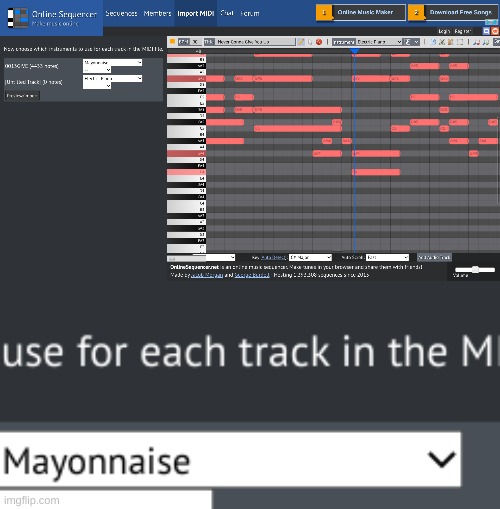
Task: Open the Chat menu item
Action: [x=227, y=13]
